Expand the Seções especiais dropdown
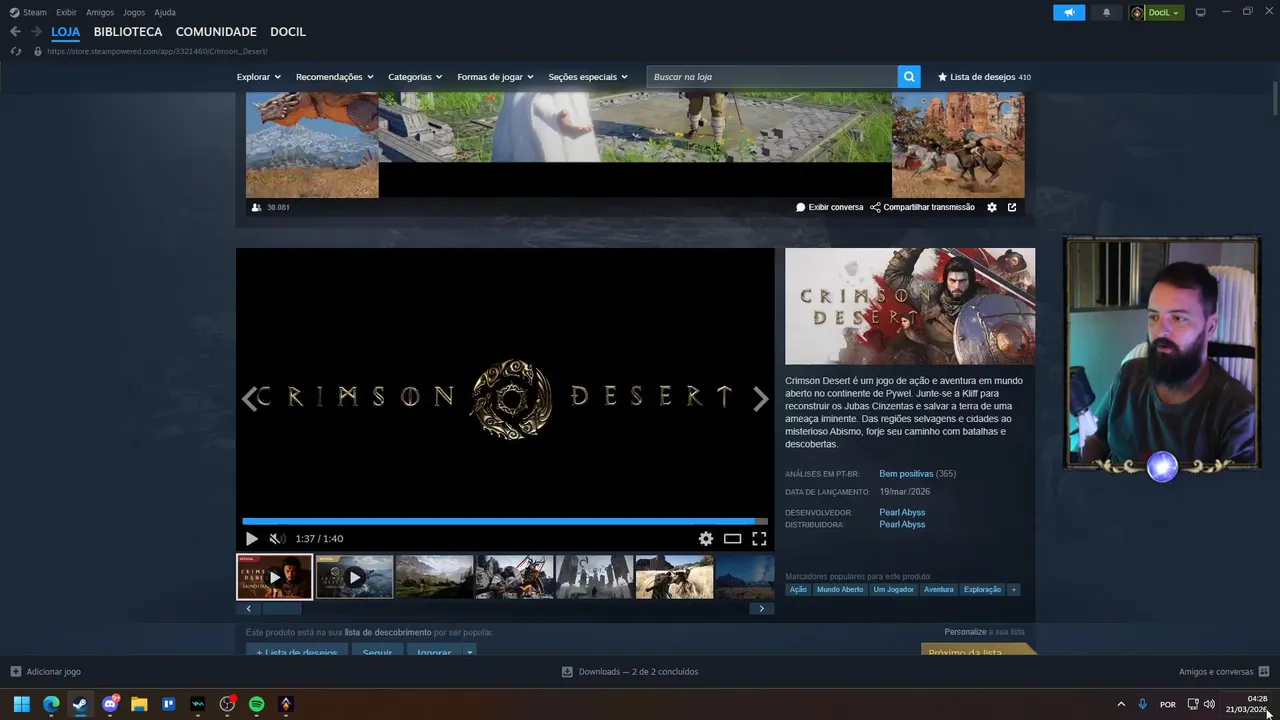This screenshot has width=1280, height=720. coord(588,77)
